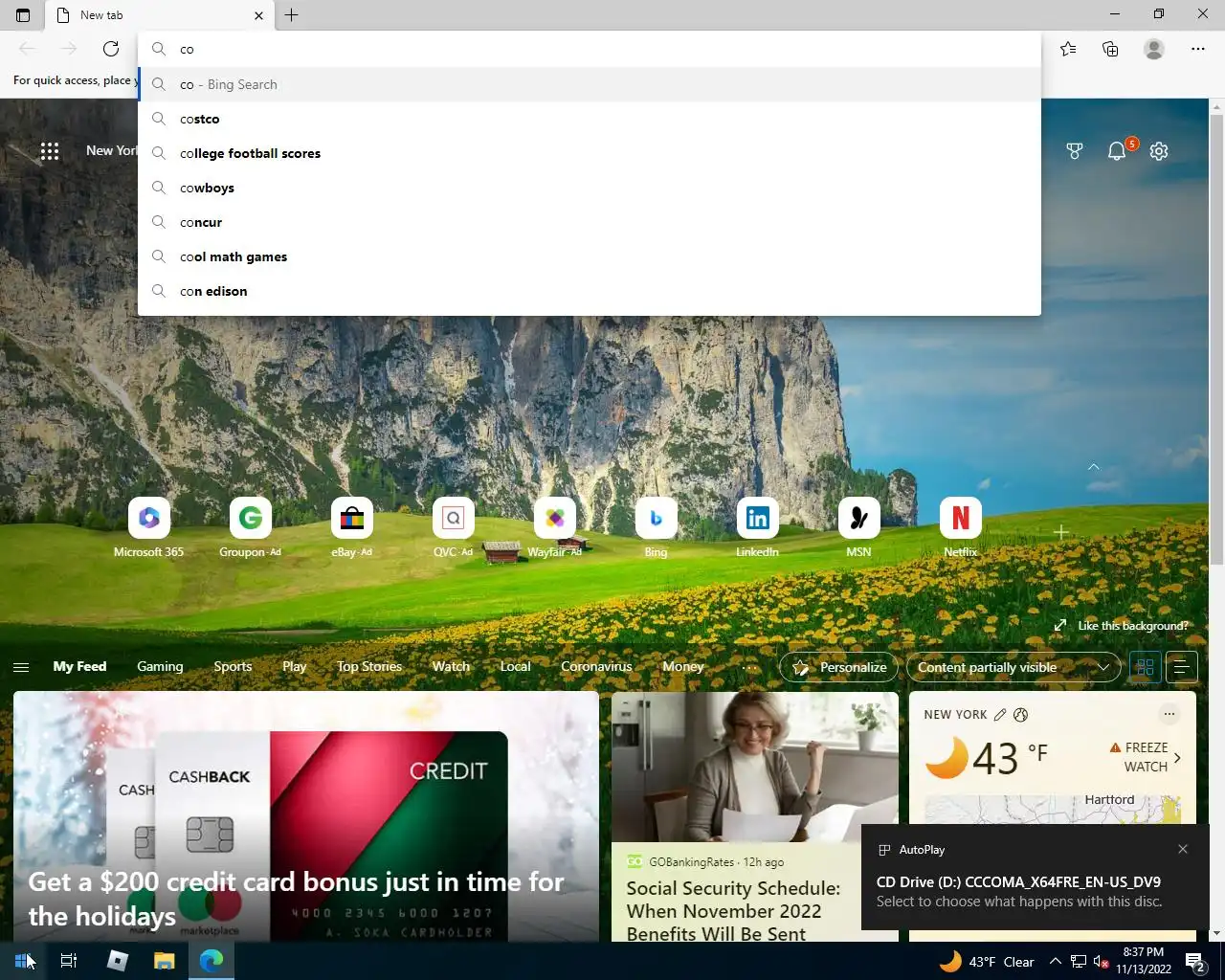This screenshot has width=1225, height=980.
Task: Open weather card more options menu
Action: (x=1169, y=714)
